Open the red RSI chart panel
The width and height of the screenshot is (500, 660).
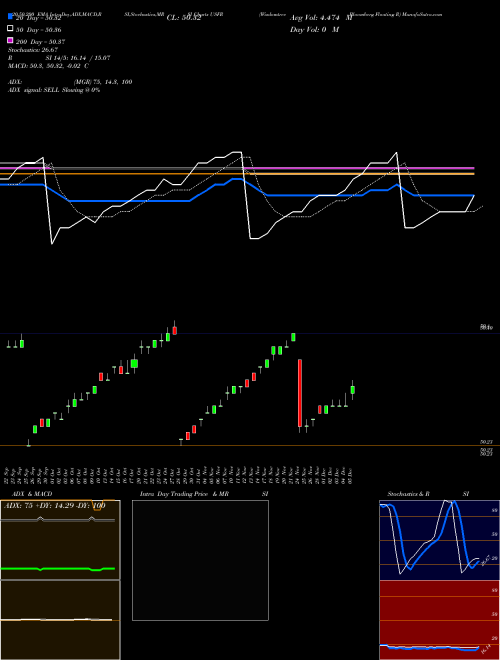[439, 620]
